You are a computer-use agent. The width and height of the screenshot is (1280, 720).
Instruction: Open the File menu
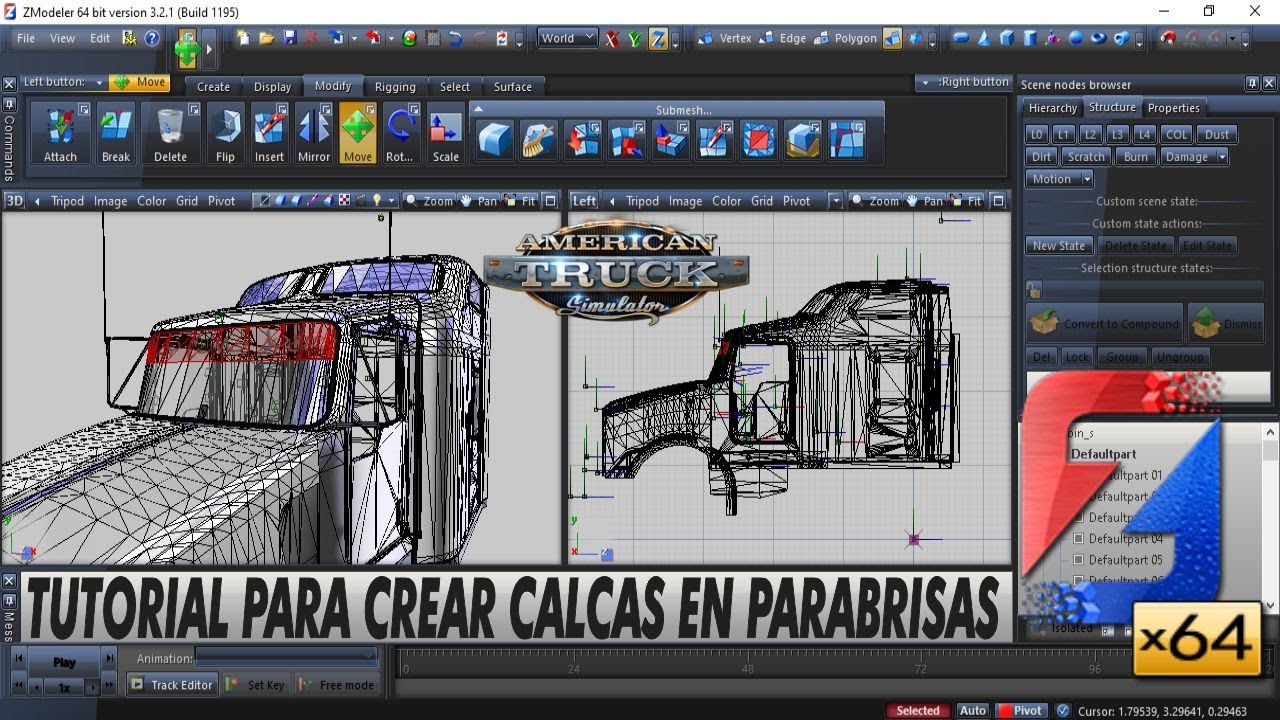coord(26,38)
